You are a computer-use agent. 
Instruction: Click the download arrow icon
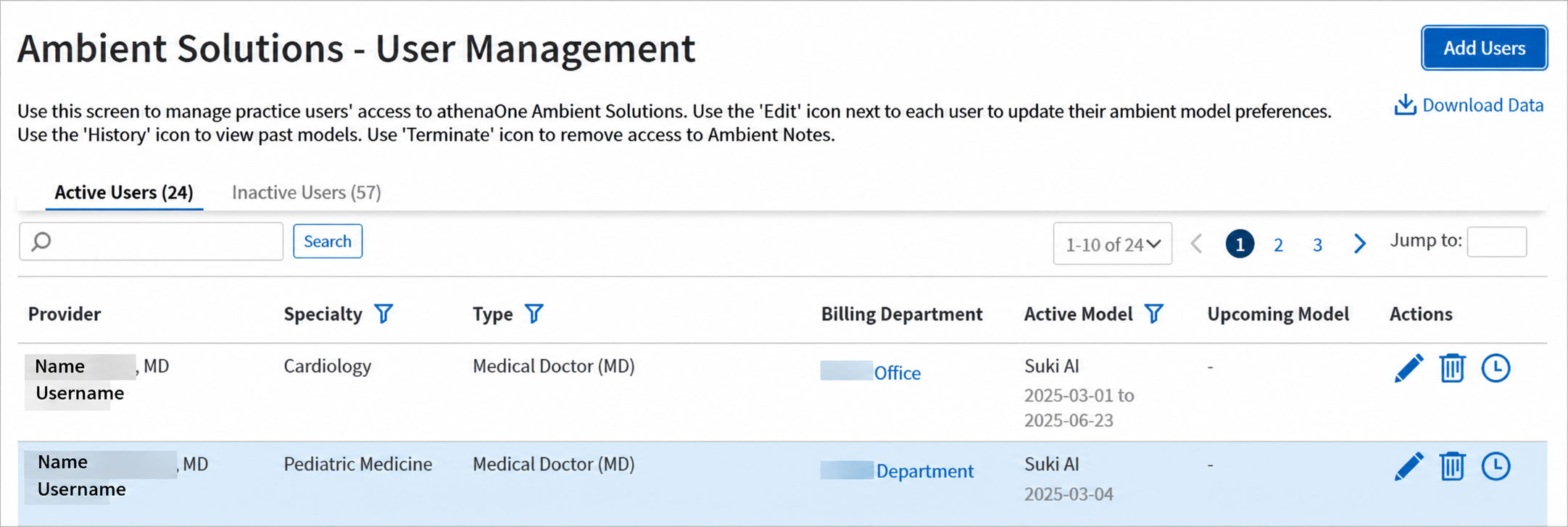coord(1405,105)
